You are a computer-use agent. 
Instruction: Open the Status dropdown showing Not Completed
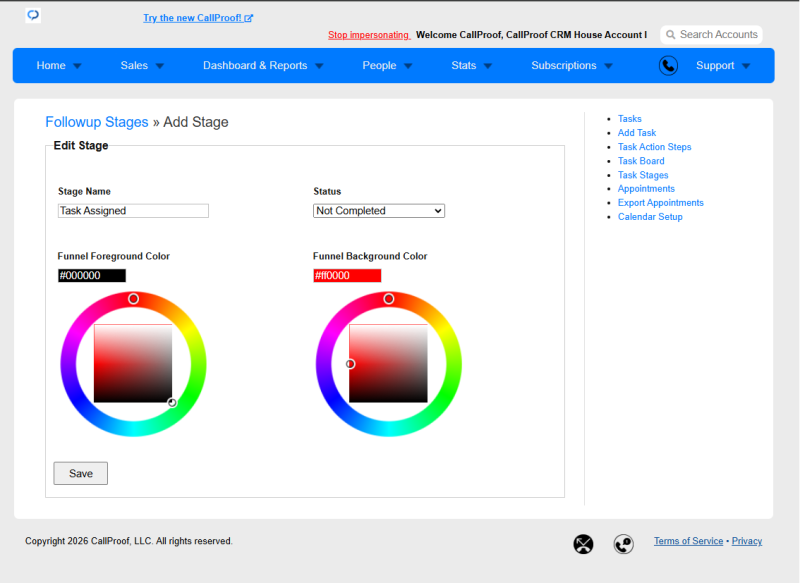tap(379, 211)
